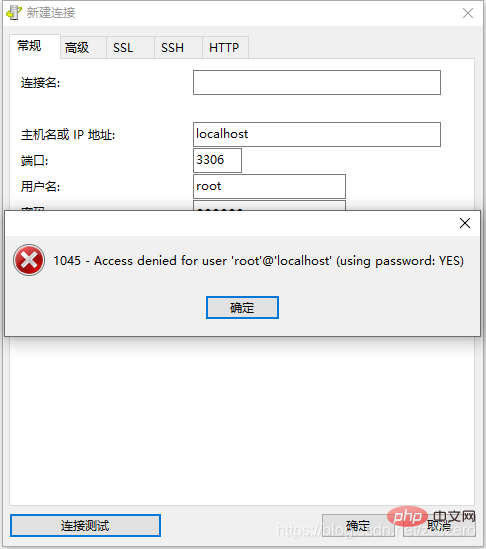This screenshot has height=549, width=486.
Task: Close the 1045 error dialog with X
Action: [465, 223]
